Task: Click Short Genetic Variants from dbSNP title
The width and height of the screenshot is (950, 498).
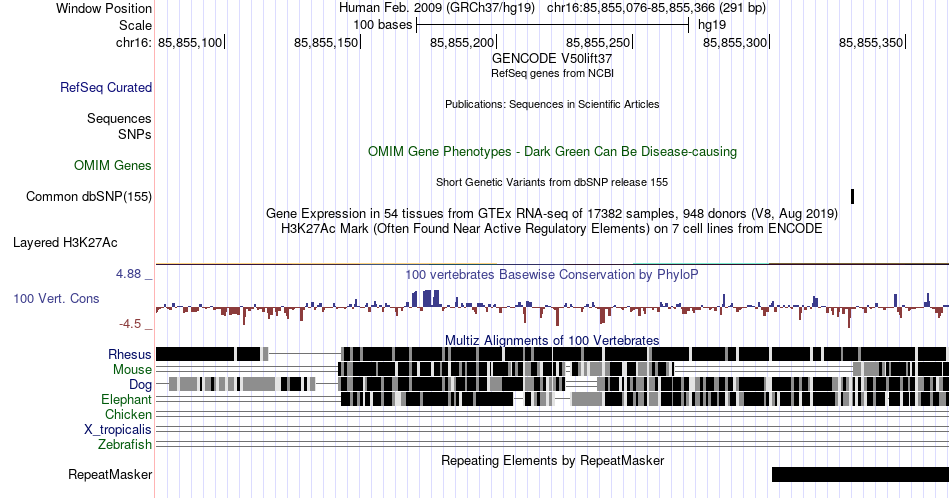Action: point(552,182)
